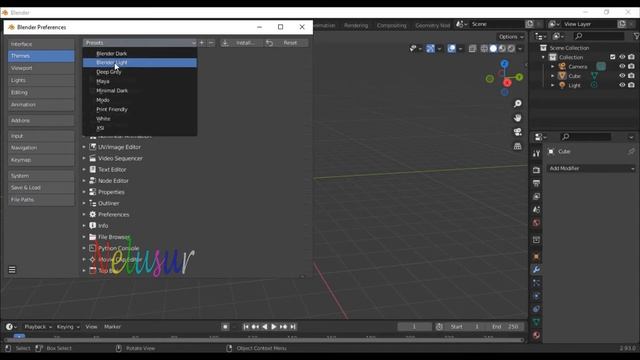Enable solid viewport shading
Image resolution: width=640 pixels, height=360 pixels.
click(x=493, y=49)
